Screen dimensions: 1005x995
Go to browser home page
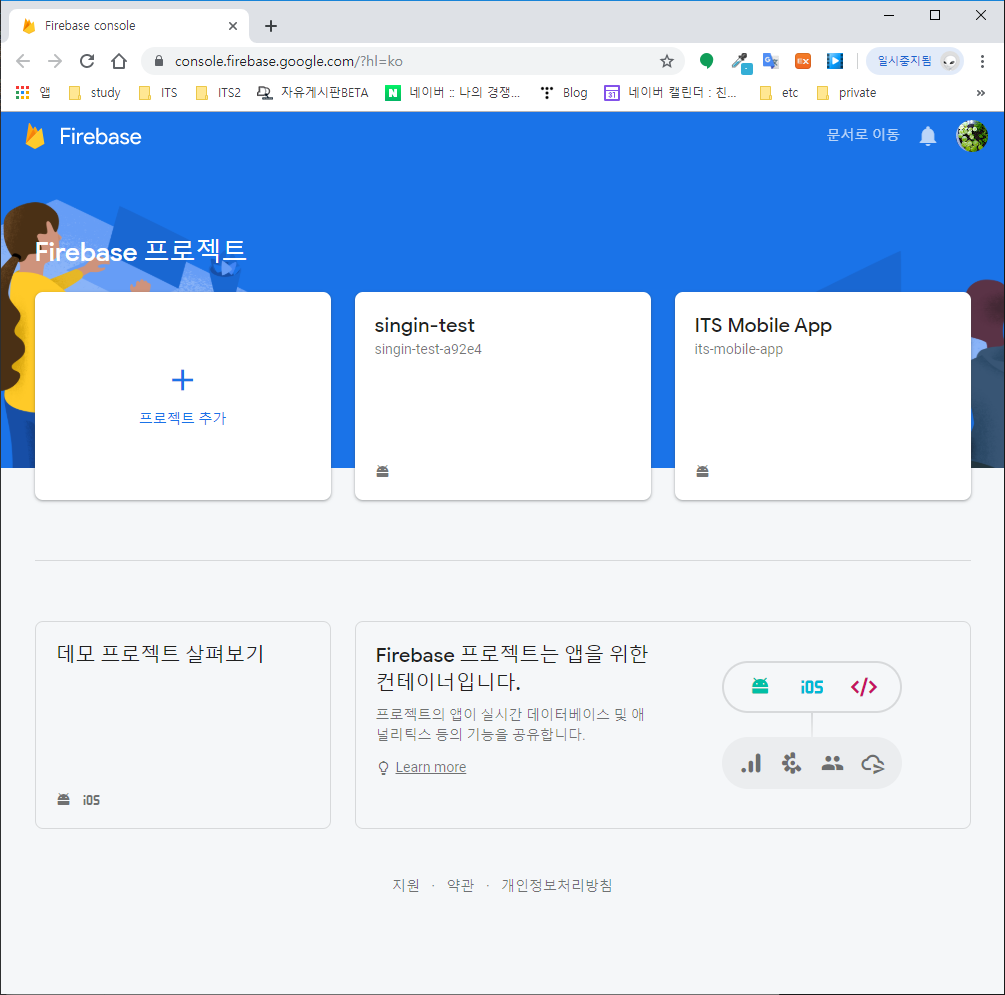pyautogui.click(x=119, y=61)
